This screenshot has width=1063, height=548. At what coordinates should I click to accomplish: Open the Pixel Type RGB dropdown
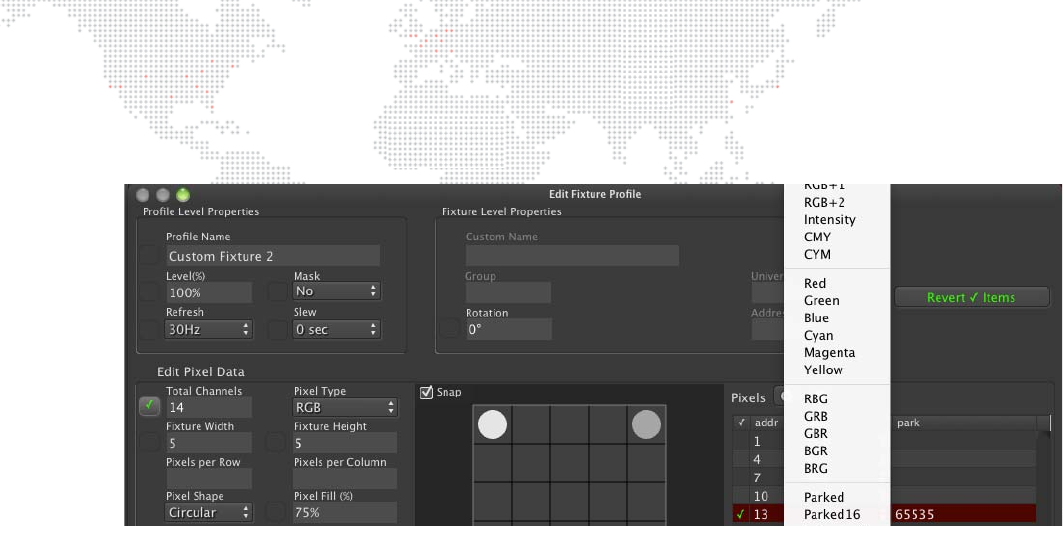[345, 408]
